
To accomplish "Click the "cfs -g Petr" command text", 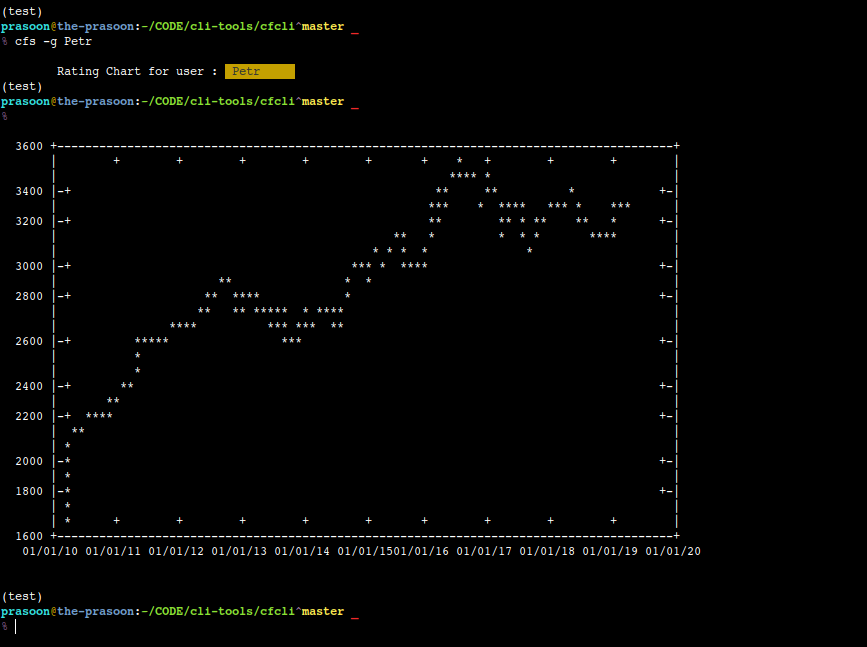I will [53, 41].
